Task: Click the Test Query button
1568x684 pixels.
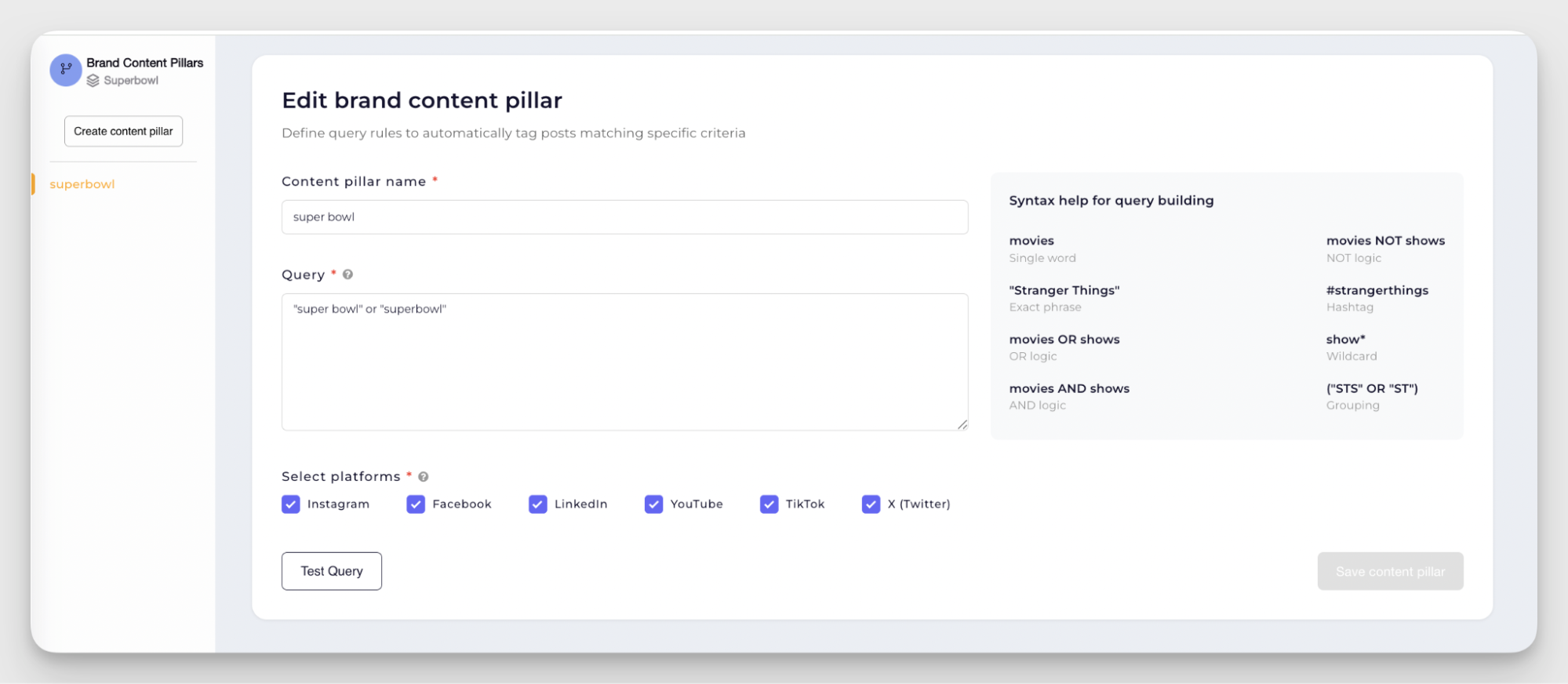Action: click(x=332, y=571)
